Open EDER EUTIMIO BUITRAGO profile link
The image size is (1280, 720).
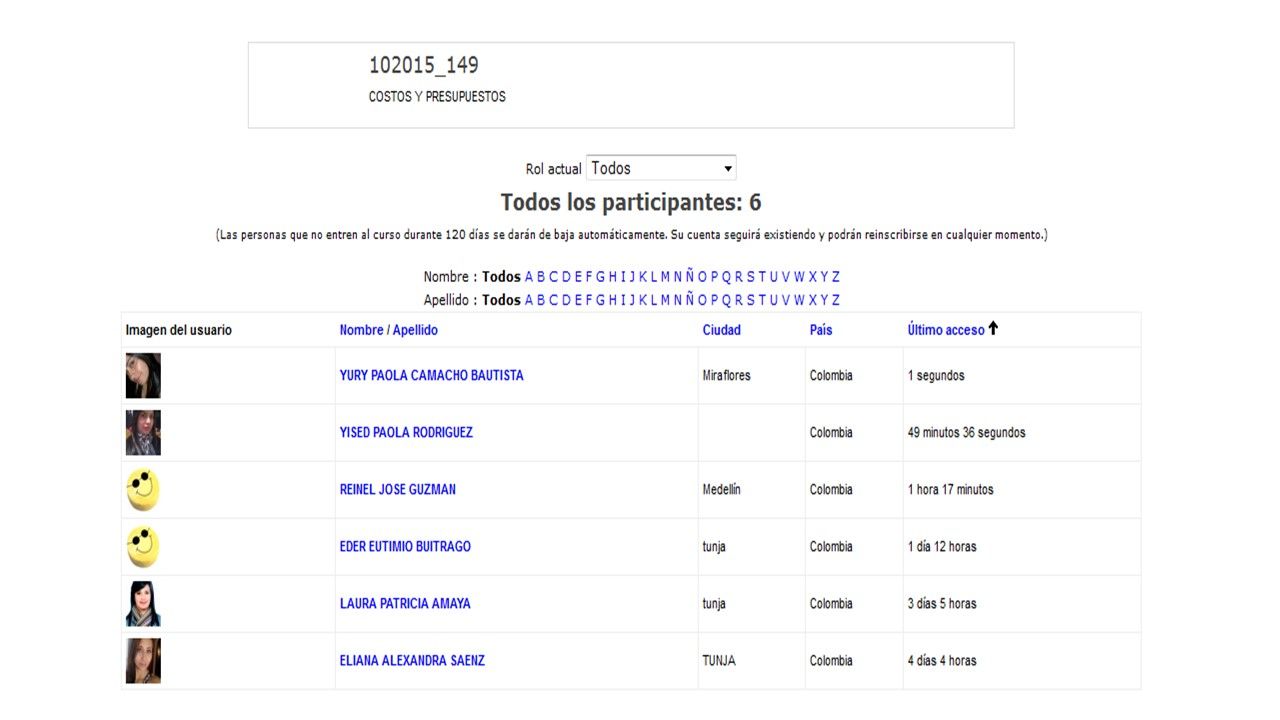tap(405, 546)
